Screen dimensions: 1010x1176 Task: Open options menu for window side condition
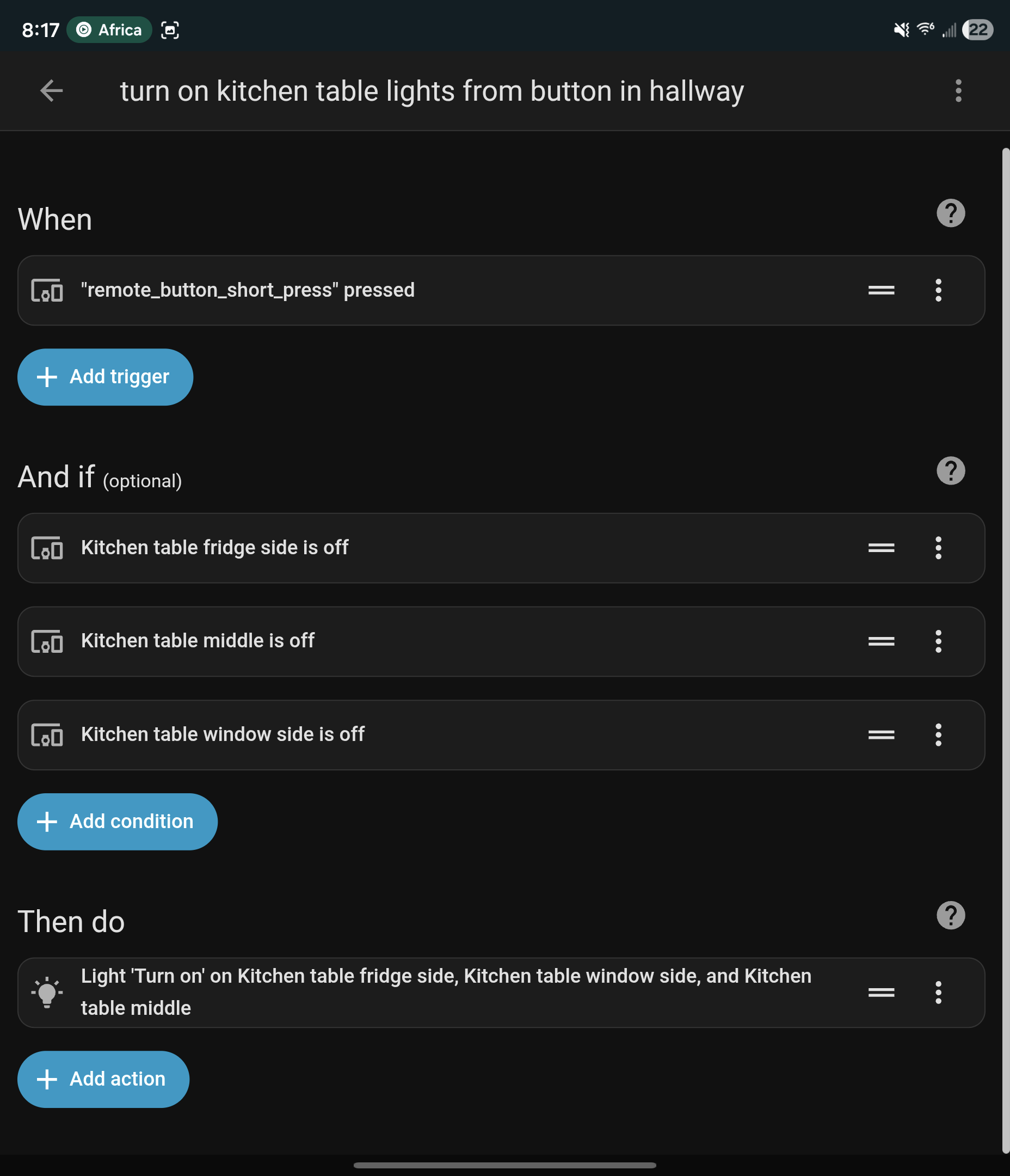coord(938,734)
